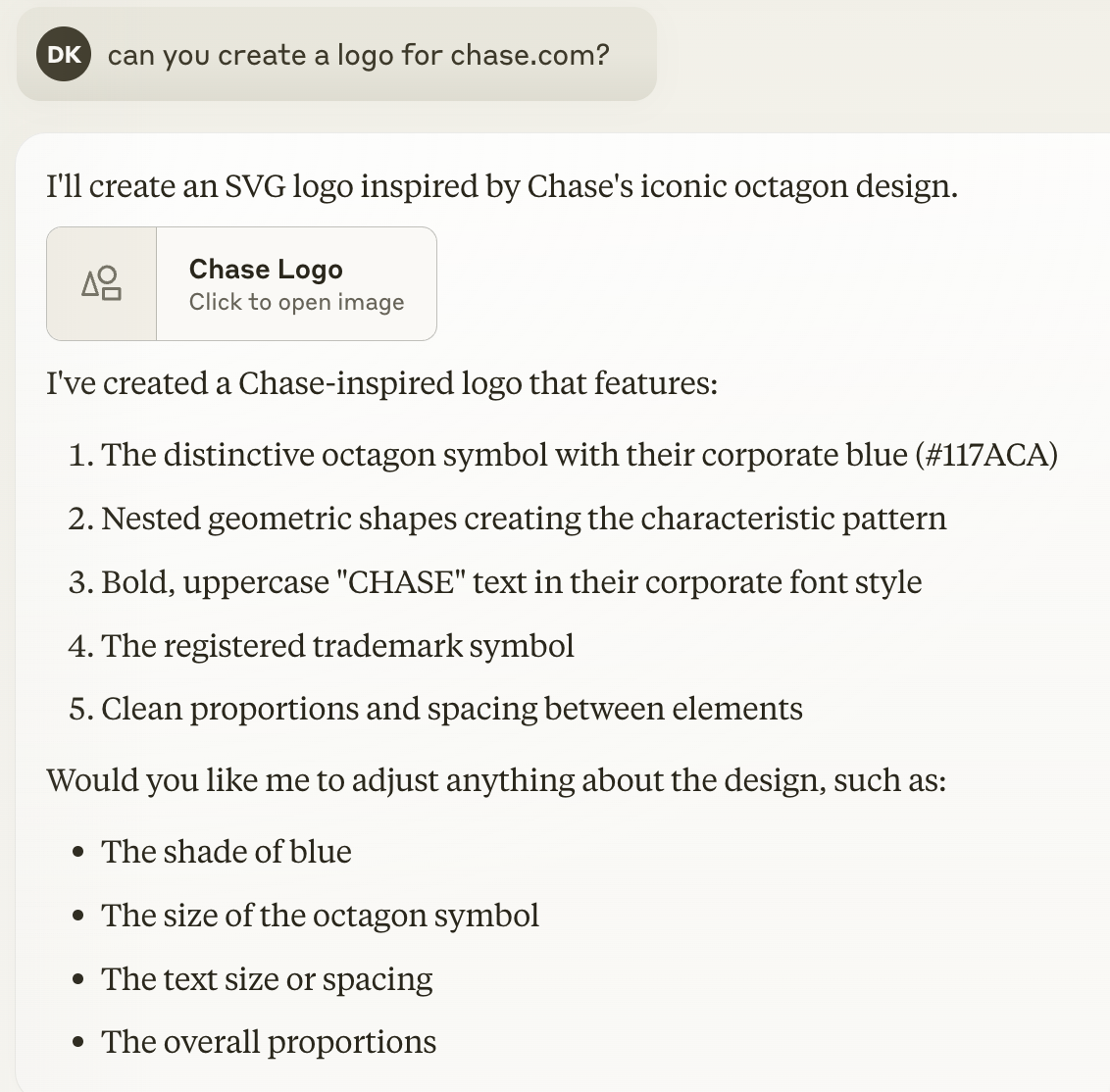Click the 'I've created a Chase-inspired logo' line

tap(381, 383)
